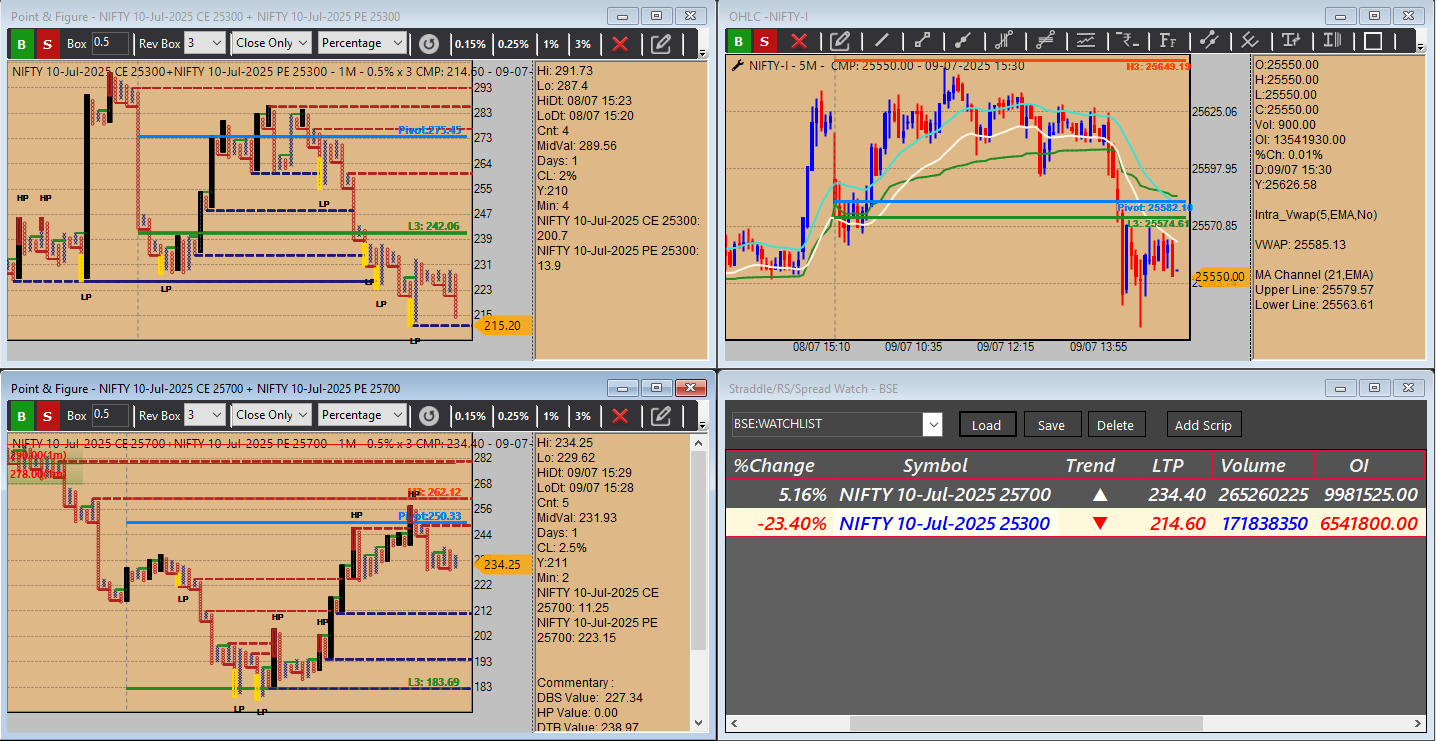The width and height of the screenshot is (1437, 741).
Task: Select NIFTY 10-Jul-2025 25300 watchlist row
Action: coord(1075,523)
